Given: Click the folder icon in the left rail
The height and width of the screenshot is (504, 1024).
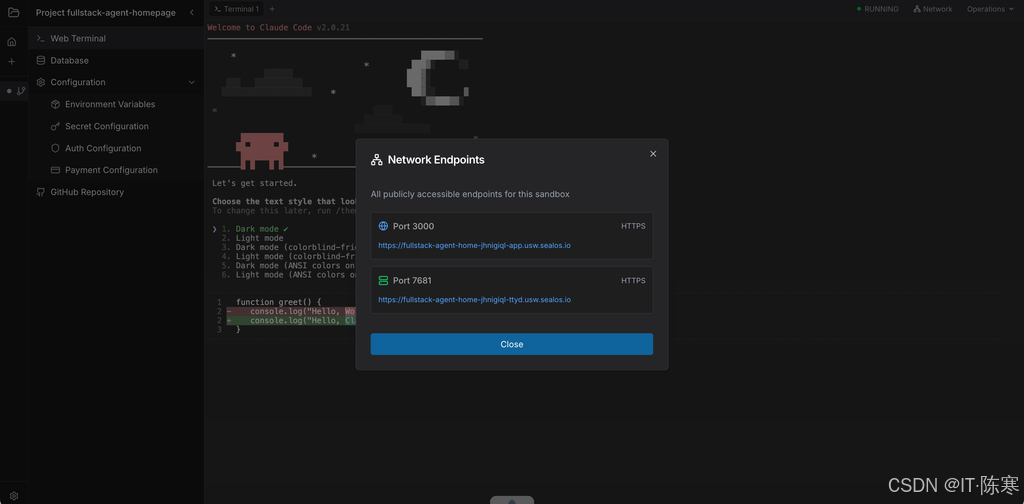Looking at the screenshot, I should point(13,12).
